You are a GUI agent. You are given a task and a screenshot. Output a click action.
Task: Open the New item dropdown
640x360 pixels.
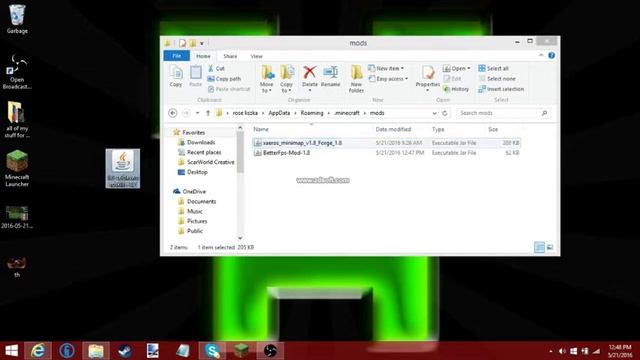[x=386, y=69]
